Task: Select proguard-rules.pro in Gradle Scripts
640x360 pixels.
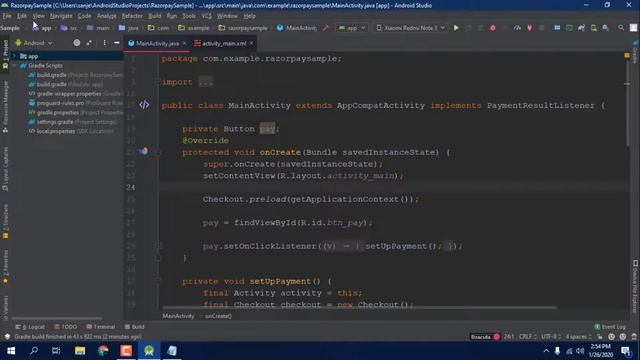Action: pos(75,103)
